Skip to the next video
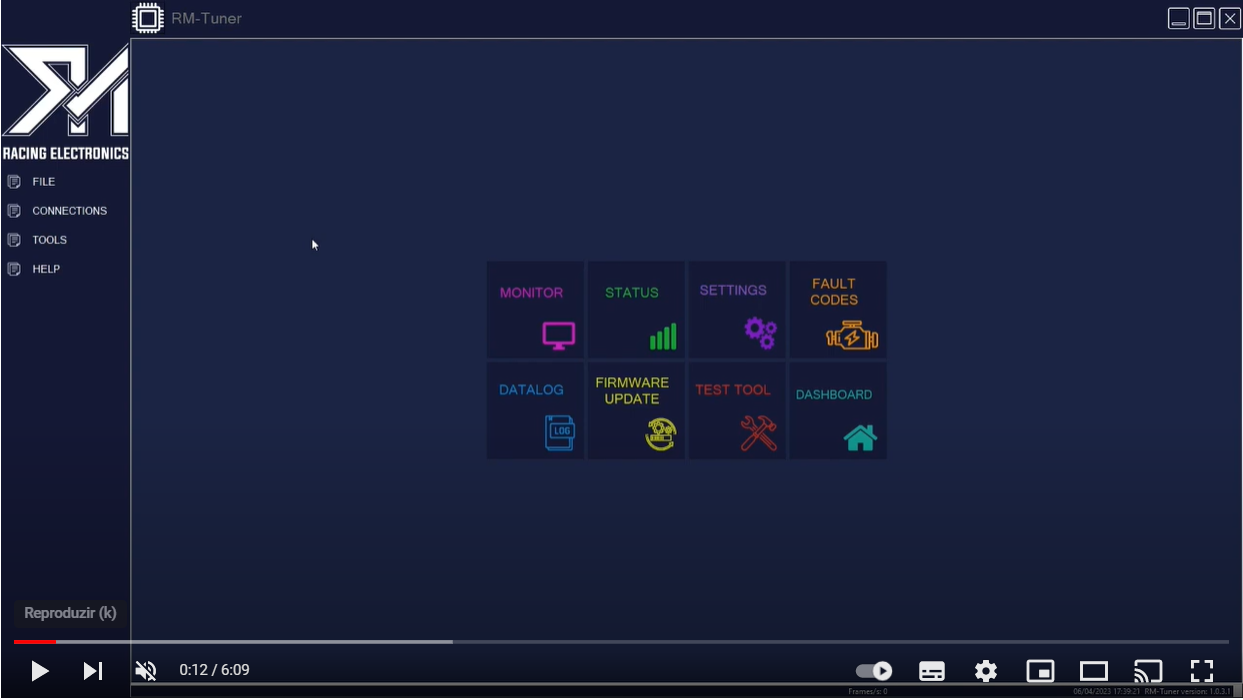The width and height of the screenshot is (1243, 700). click(93, 671)
